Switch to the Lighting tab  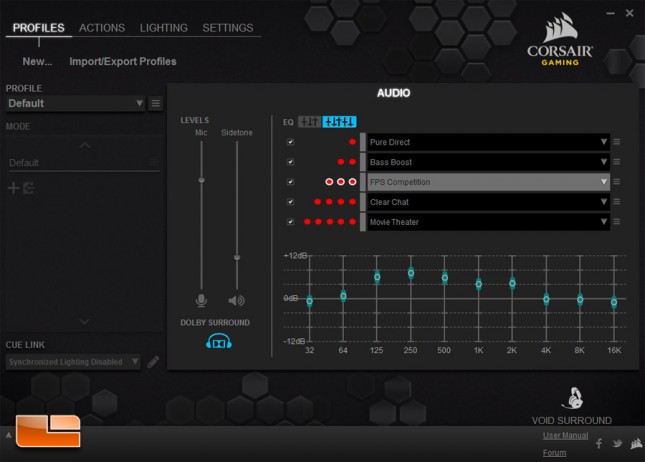pyautogui.click(x=164, y=28)
